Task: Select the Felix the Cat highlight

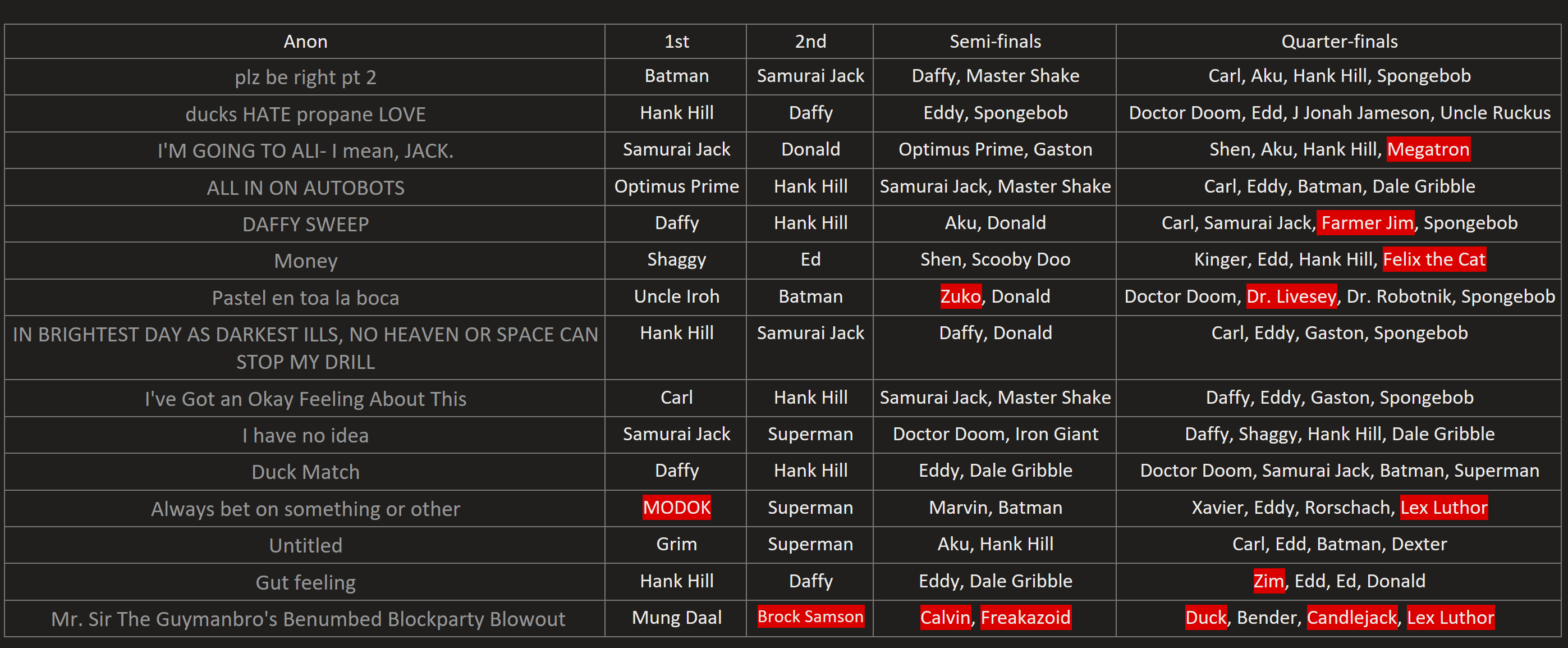Action: click(1433, 259)
